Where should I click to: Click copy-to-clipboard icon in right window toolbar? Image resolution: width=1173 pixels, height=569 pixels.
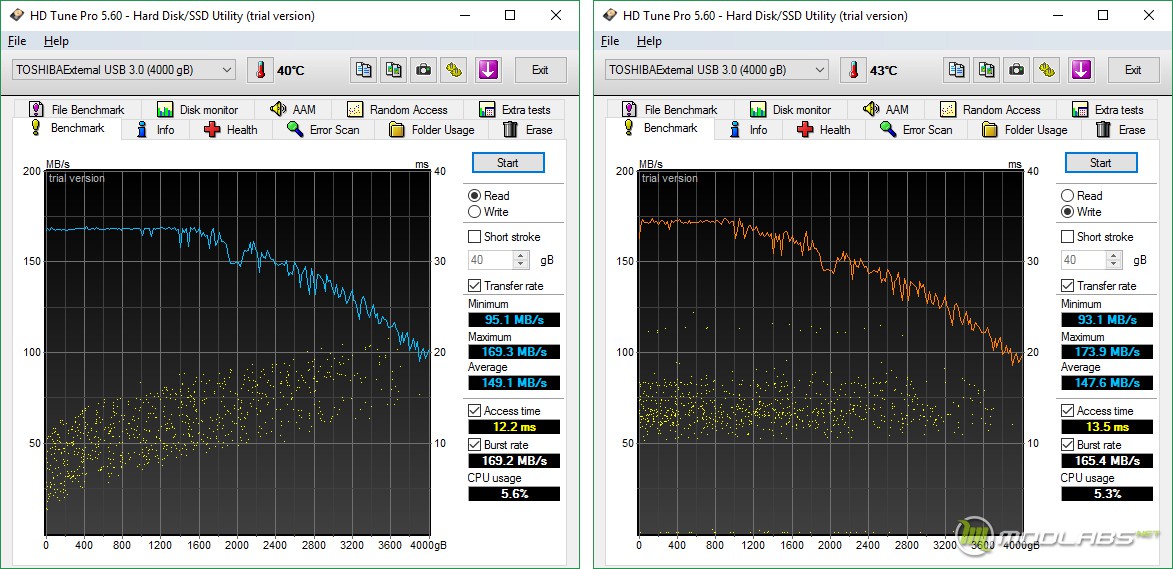[957, 70]
